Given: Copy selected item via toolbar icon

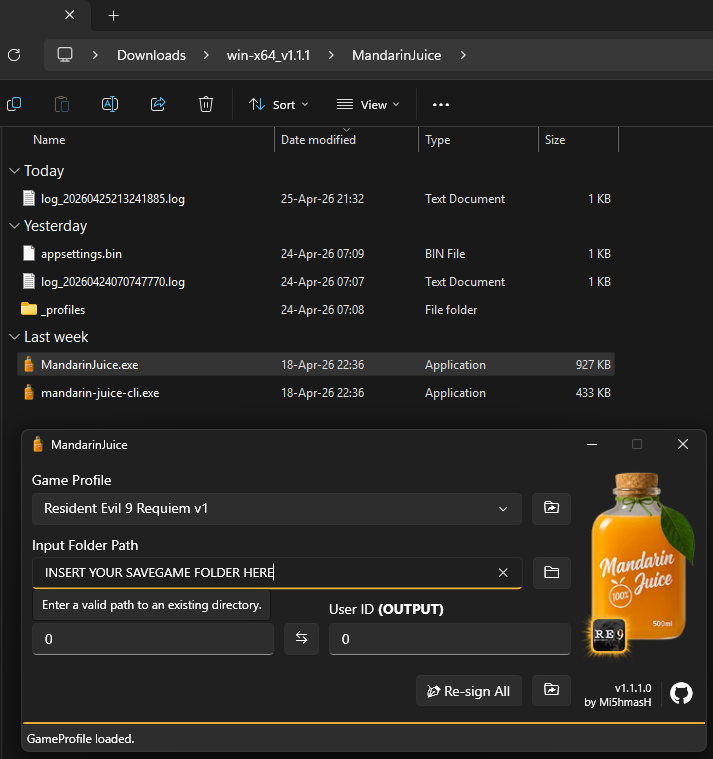Looking at the screenshot, I should pyautogui.click(x=14, y=104).
